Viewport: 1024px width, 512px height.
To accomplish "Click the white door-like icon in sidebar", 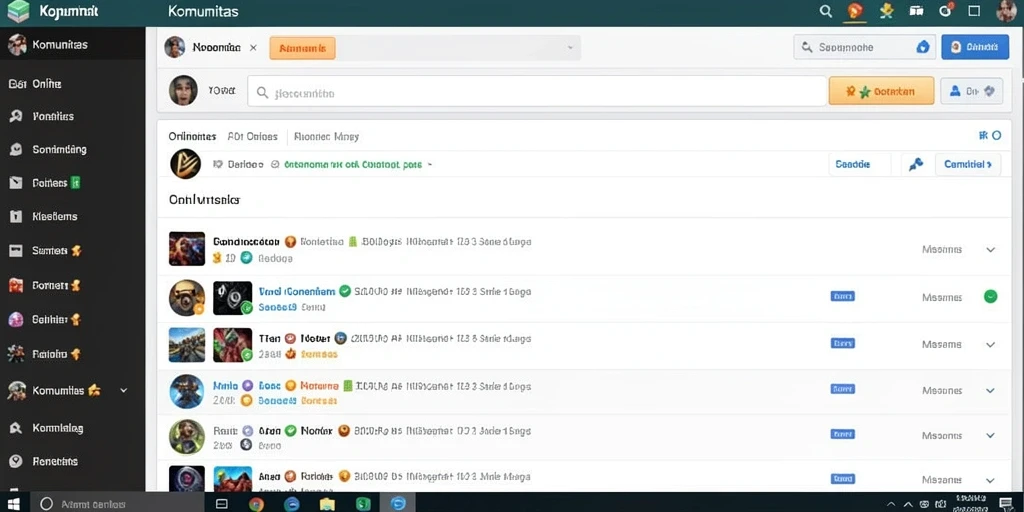I will [16, 217].
